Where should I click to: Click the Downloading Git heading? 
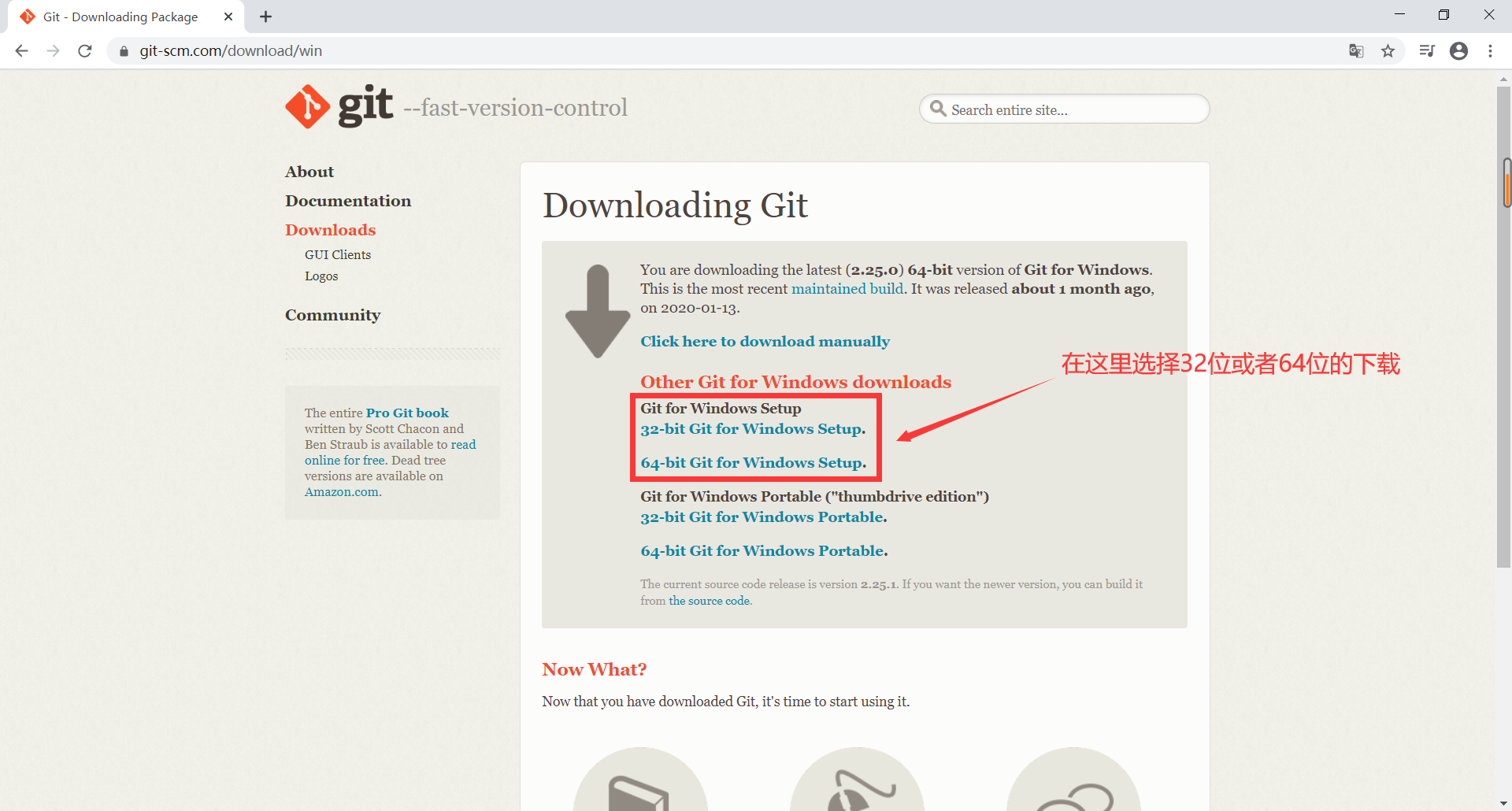(675, 206)
